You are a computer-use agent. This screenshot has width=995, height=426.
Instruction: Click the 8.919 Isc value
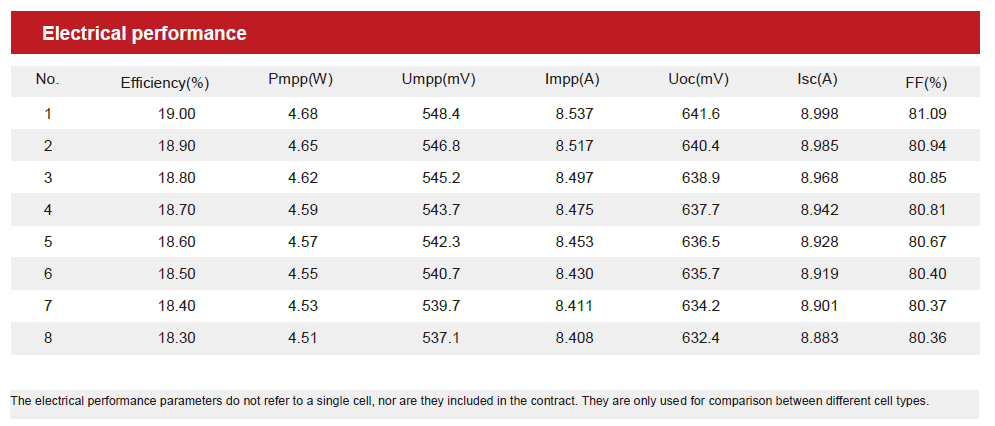coord(819,274)
